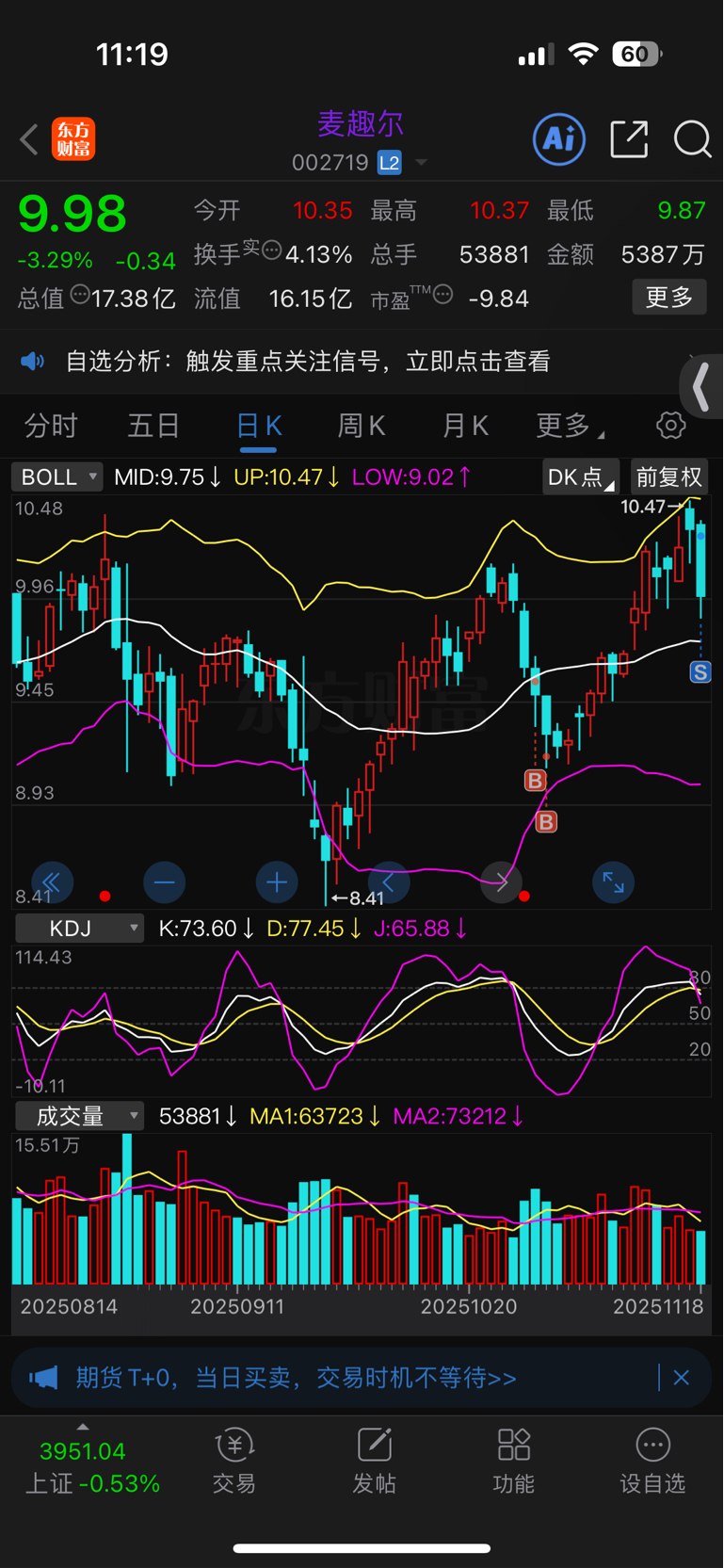Tap the 市盈 TTM info icon
The image size is (724, 1568).
tap(442, 295)
